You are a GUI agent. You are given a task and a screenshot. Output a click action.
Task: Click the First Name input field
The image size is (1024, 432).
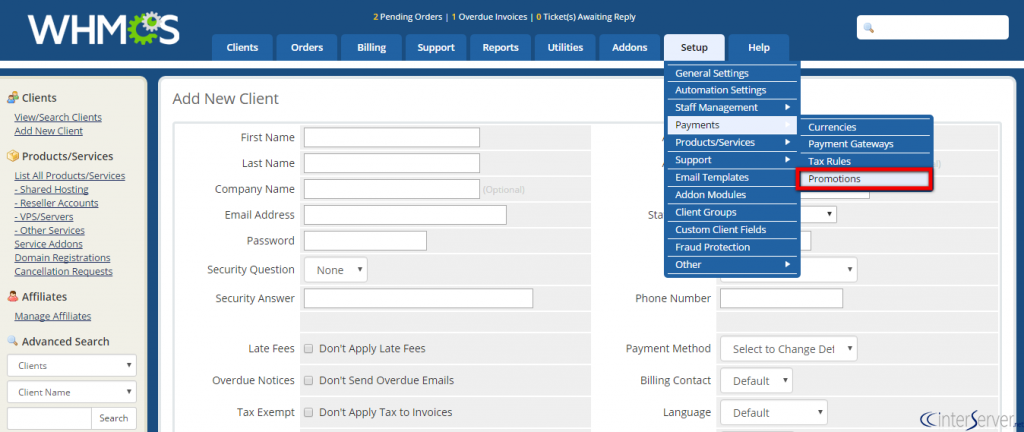coord(392,138)
